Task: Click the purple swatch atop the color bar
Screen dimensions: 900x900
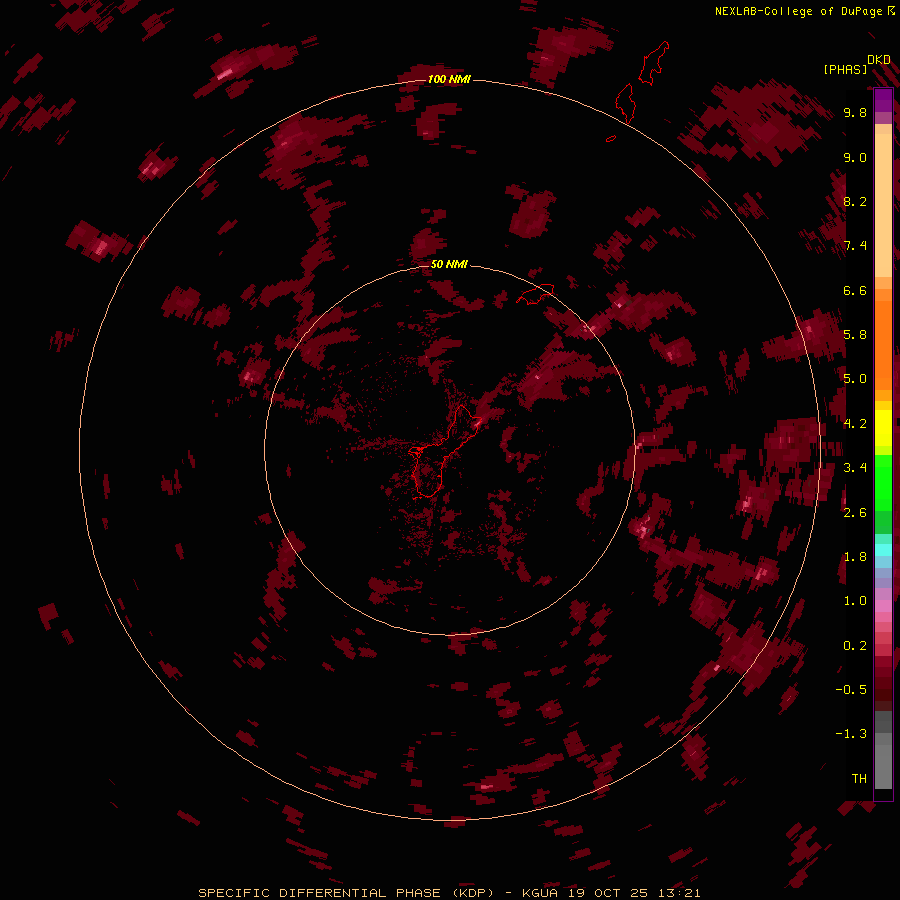Action: pos(883,100)
